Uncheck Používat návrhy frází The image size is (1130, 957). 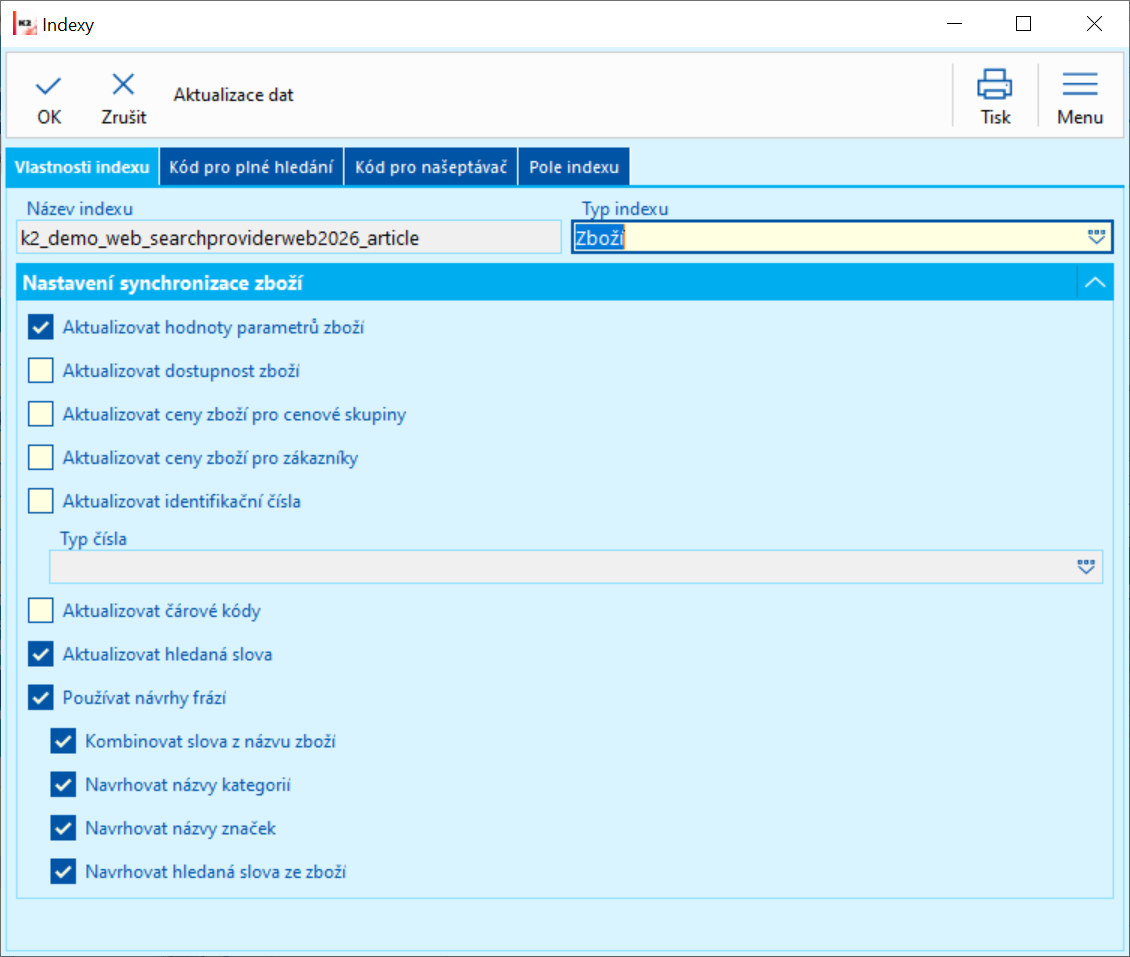click(x=41, y=697)
